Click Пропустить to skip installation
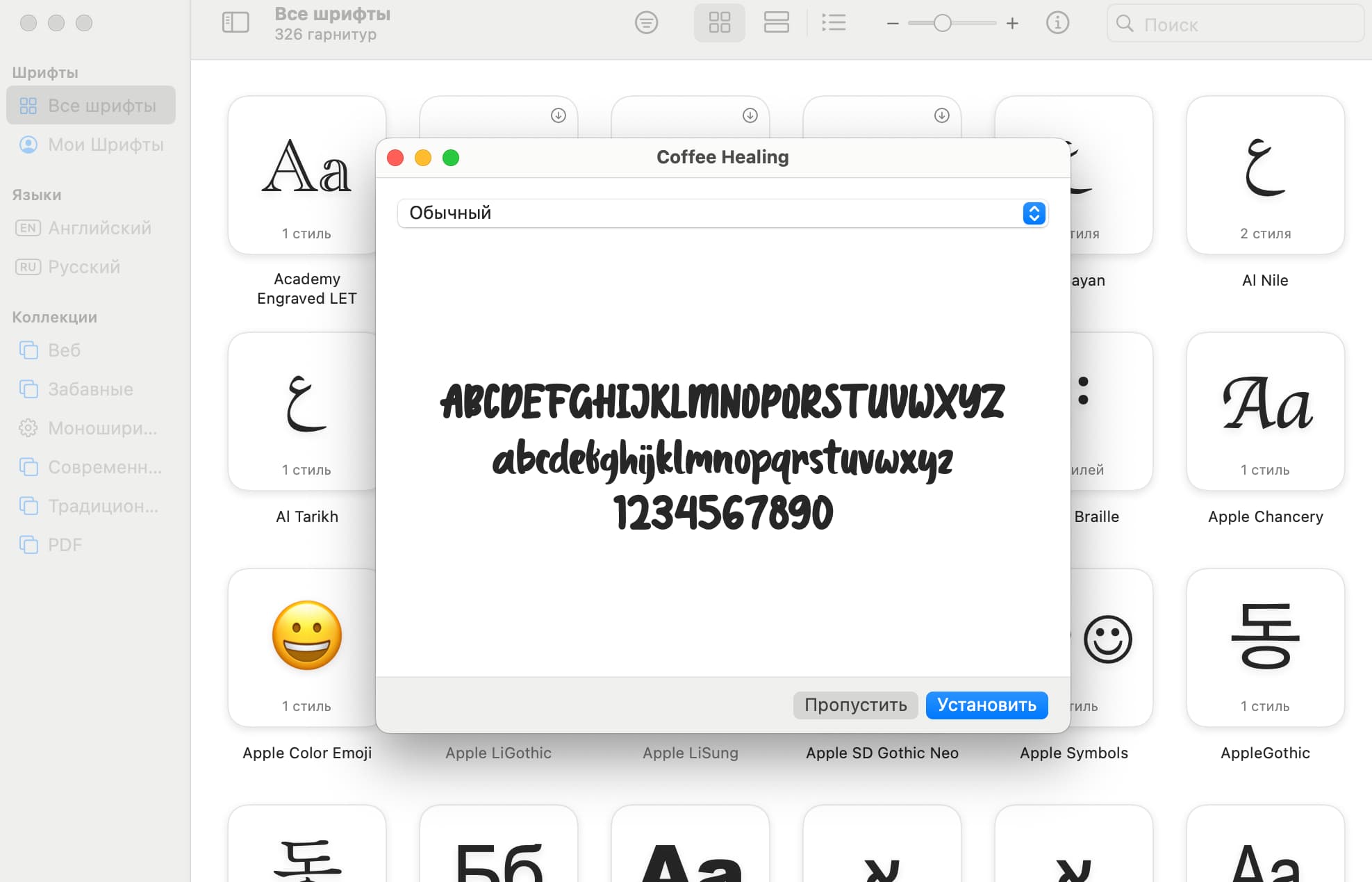 pyautogui.click(x=855, y=705)
